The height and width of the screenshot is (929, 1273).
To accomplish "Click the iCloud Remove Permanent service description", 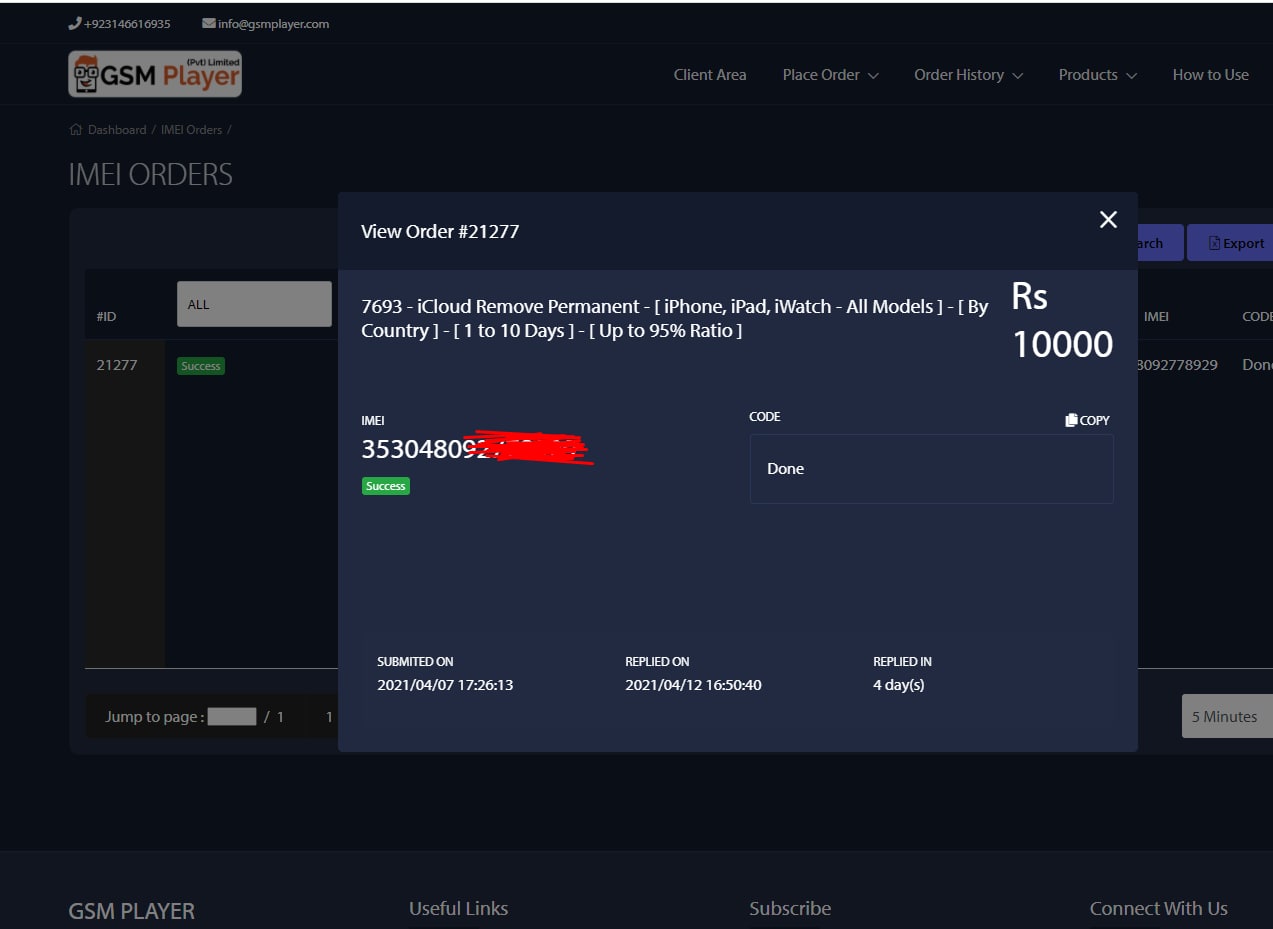I will pyautogui.click(x=675, y=318).
